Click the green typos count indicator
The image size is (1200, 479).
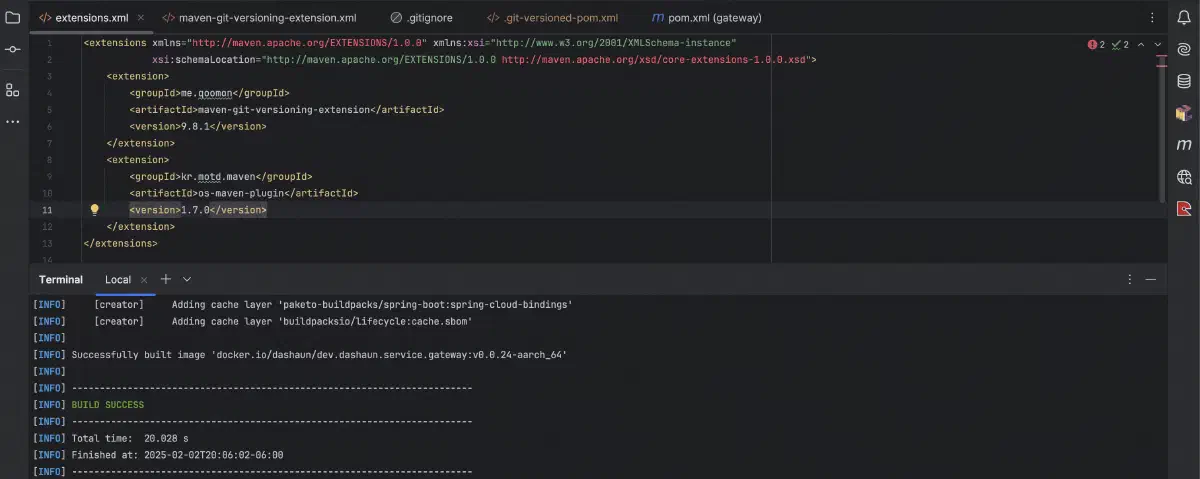coord(1120,45)
